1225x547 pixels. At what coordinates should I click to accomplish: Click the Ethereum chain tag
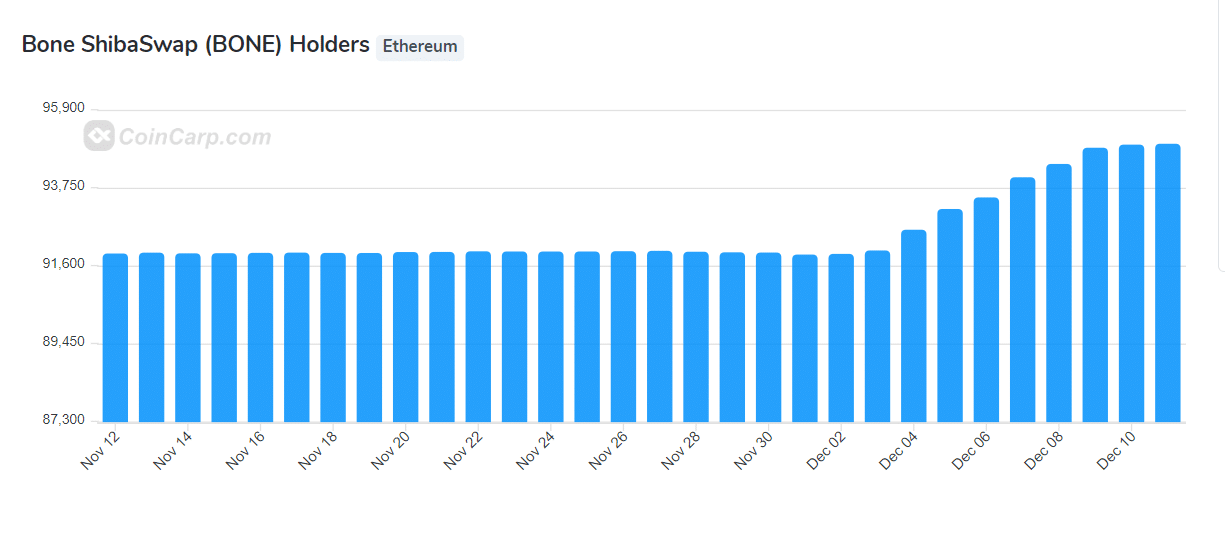pyautogui.click(x=420, y=46)
